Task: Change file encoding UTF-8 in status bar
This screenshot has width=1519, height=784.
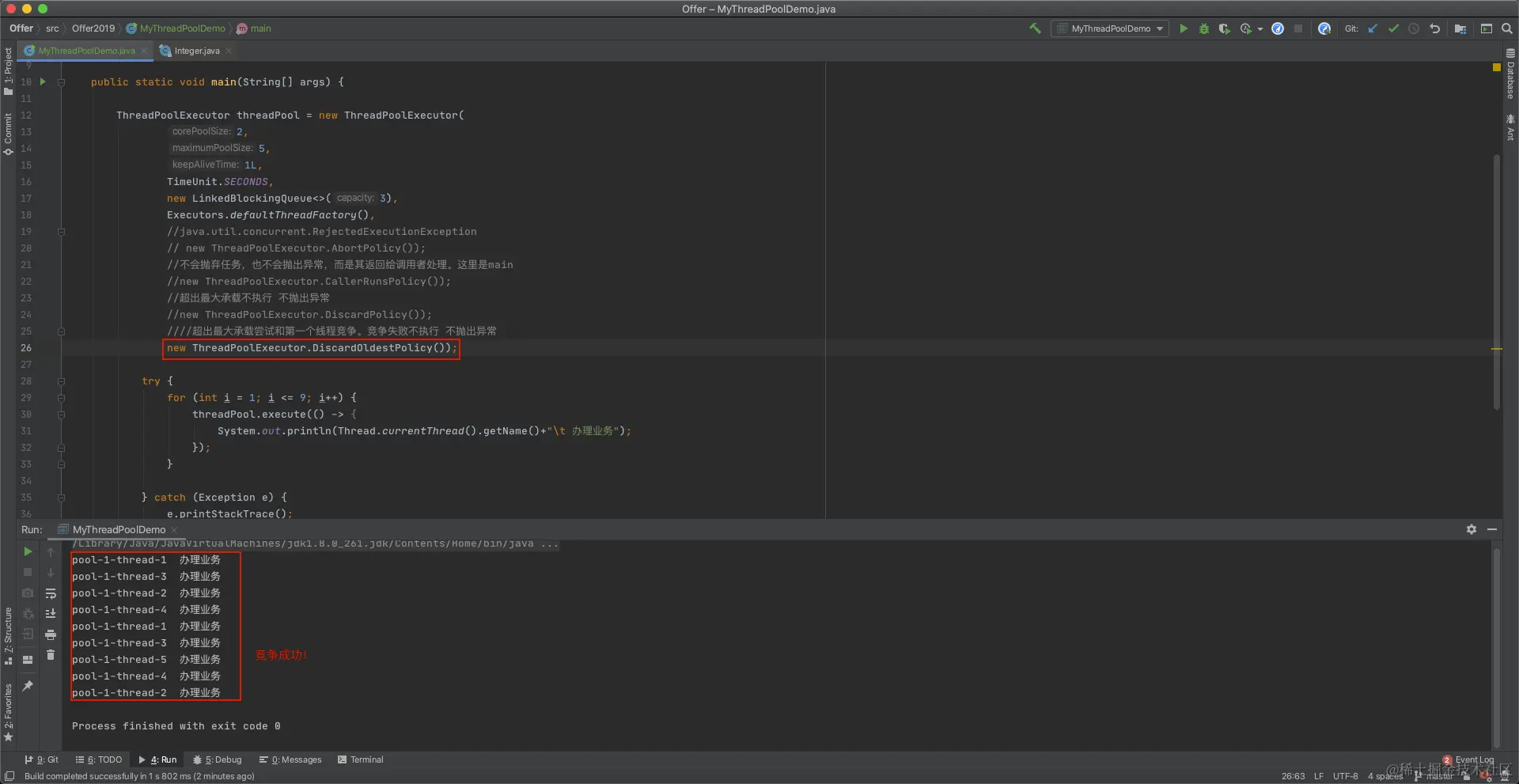Action: point(1345,776)
